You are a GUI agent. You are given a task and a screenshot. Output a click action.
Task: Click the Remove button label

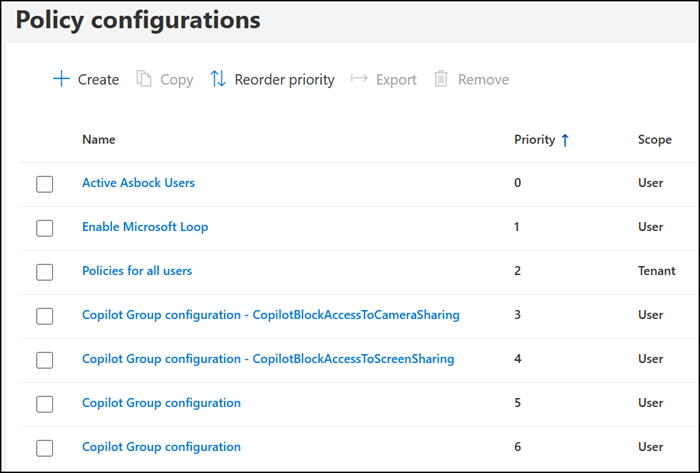point(483,79)
